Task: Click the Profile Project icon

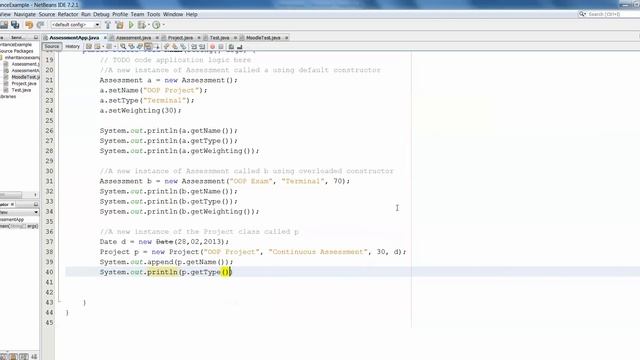Action: [x=156, y=25]
